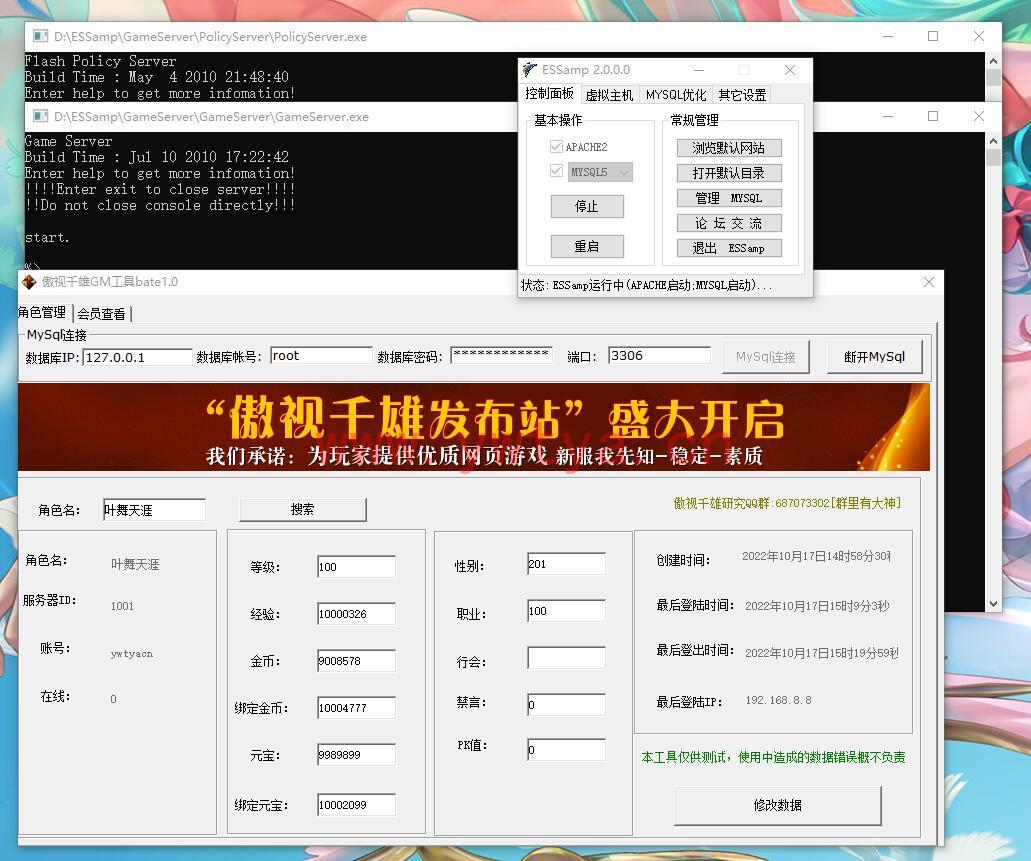This screenshot has width=1031, height=861.
Task: Open the MYSQL优化 tab in ESSamp
Action: (676, 95)
